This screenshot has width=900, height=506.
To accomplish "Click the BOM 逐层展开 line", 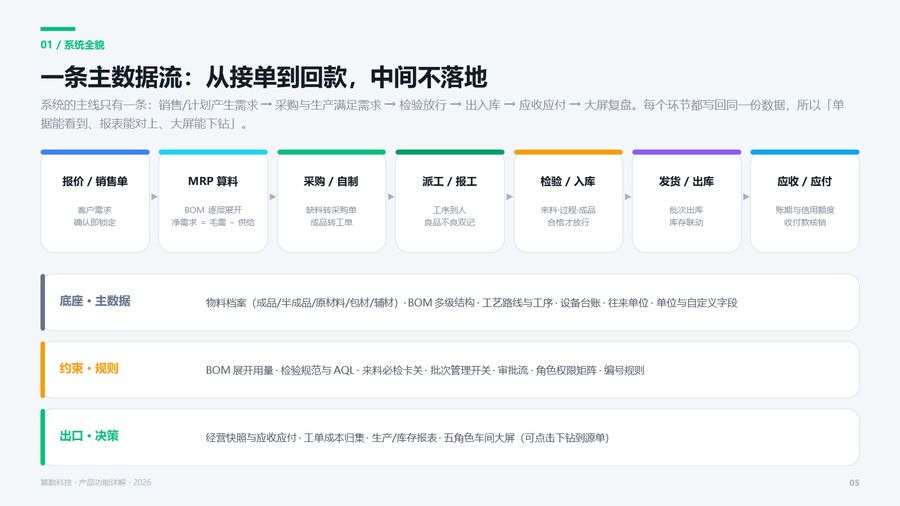I will click(x=213, y=210).
